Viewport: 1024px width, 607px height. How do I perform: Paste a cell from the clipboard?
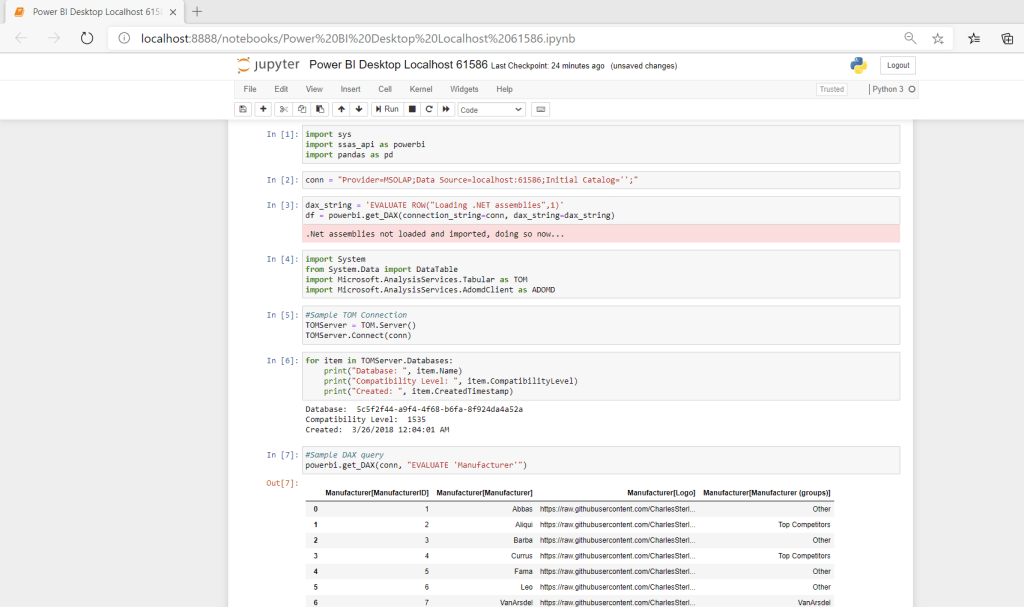point(320,109)
